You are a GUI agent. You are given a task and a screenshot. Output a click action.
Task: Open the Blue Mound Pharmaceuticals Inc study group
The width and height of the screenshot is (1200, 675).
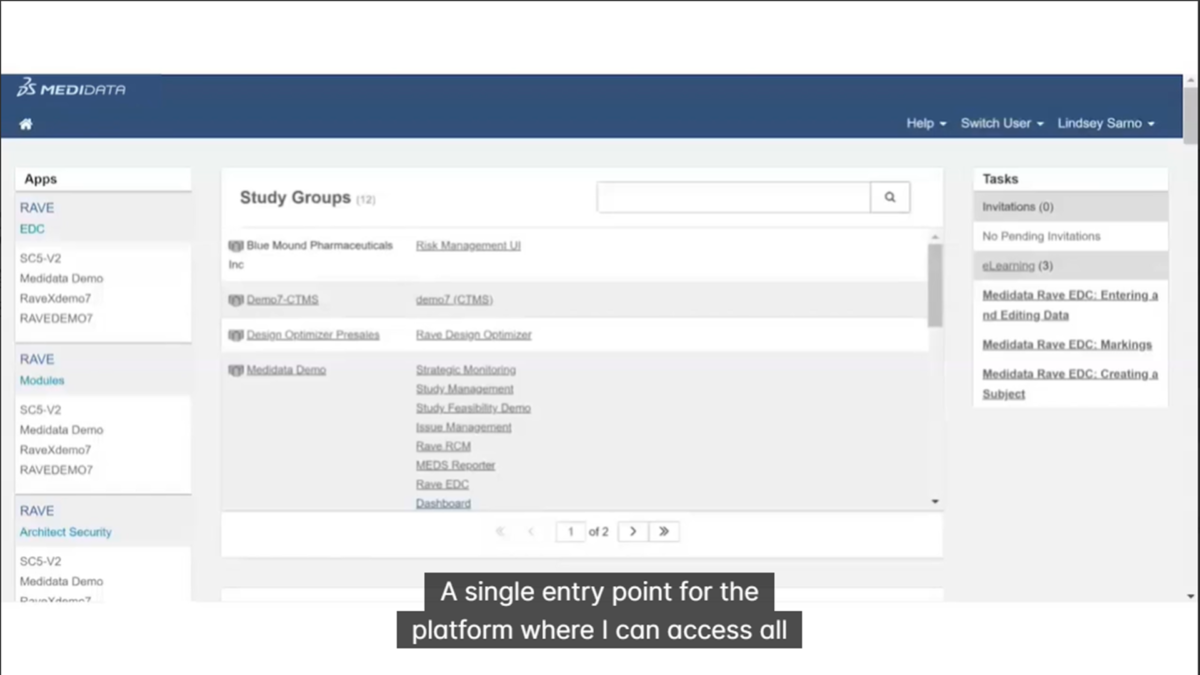311,255
